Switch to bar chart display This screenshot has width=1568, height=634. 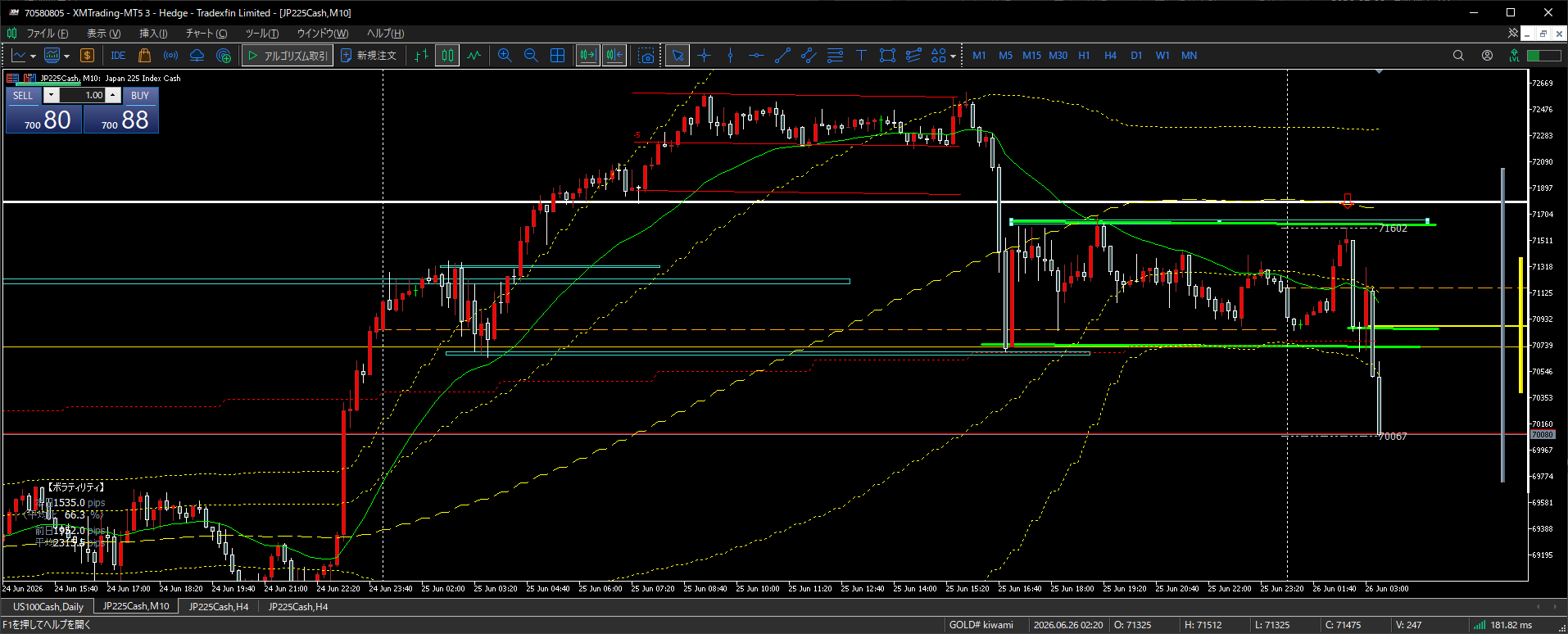pos(421,56)
